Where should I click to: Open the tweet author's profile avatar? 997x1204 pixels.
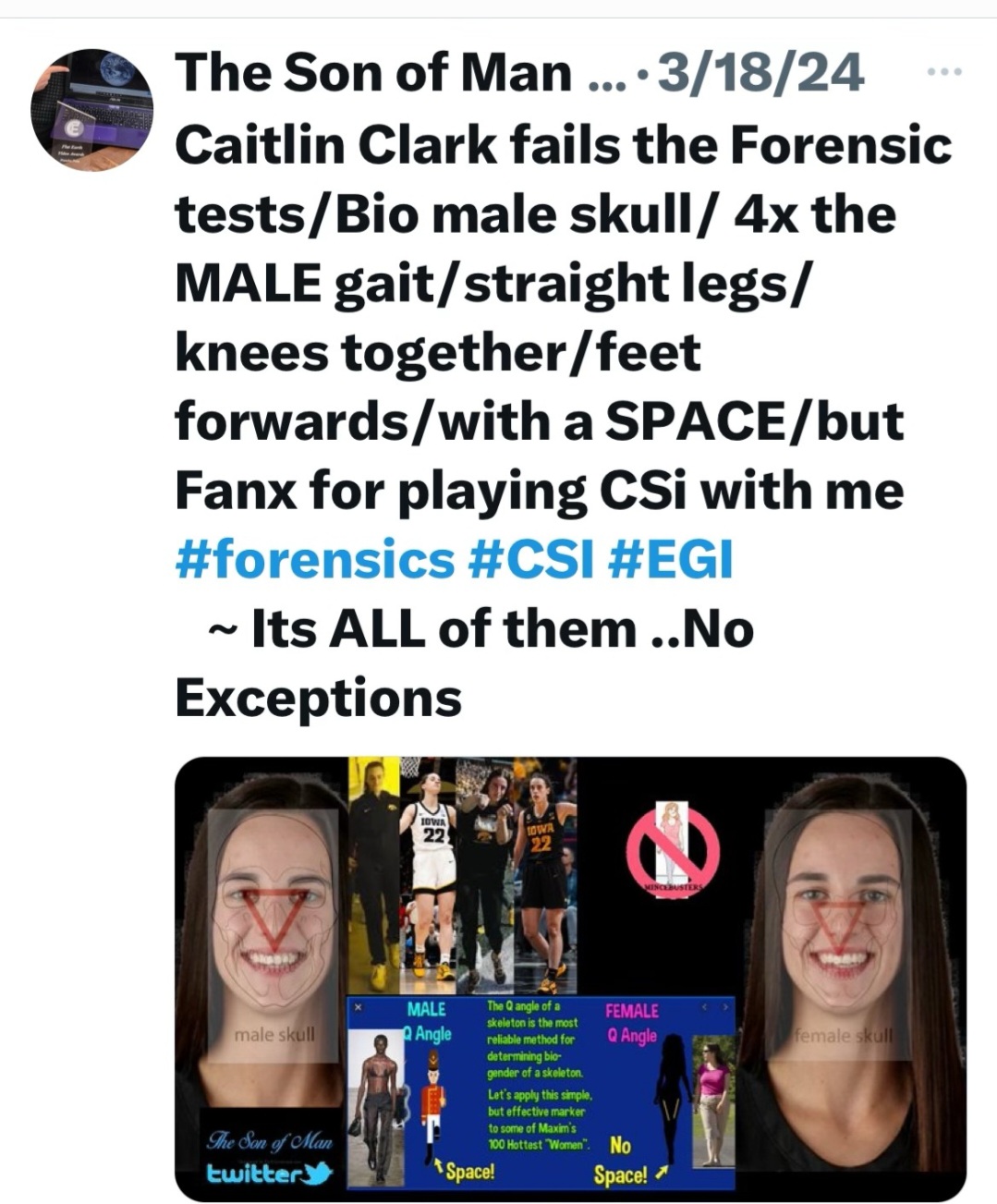coord(91,110)
